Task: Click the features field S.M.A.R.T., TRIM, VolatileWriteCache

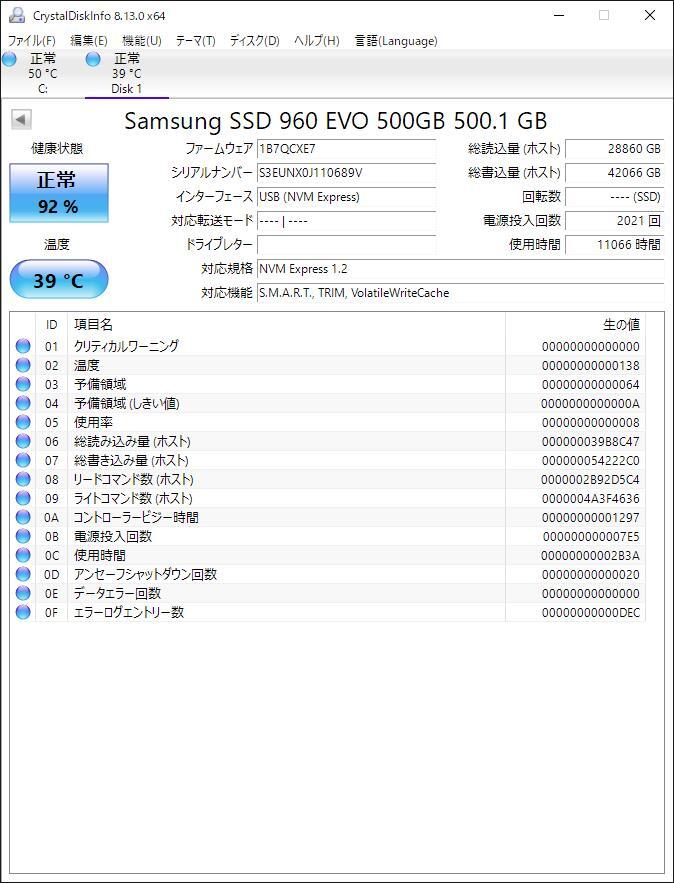Action: (461, 293)
